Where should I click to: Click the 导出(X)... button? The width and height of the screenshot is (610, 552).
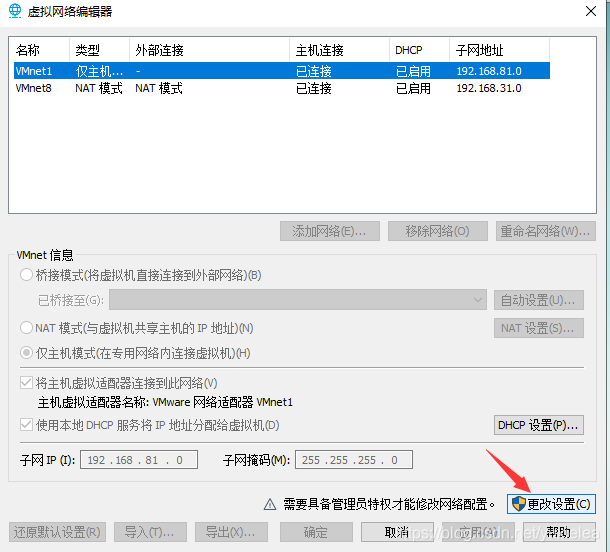pyautogui.click(x=231, y=532)
